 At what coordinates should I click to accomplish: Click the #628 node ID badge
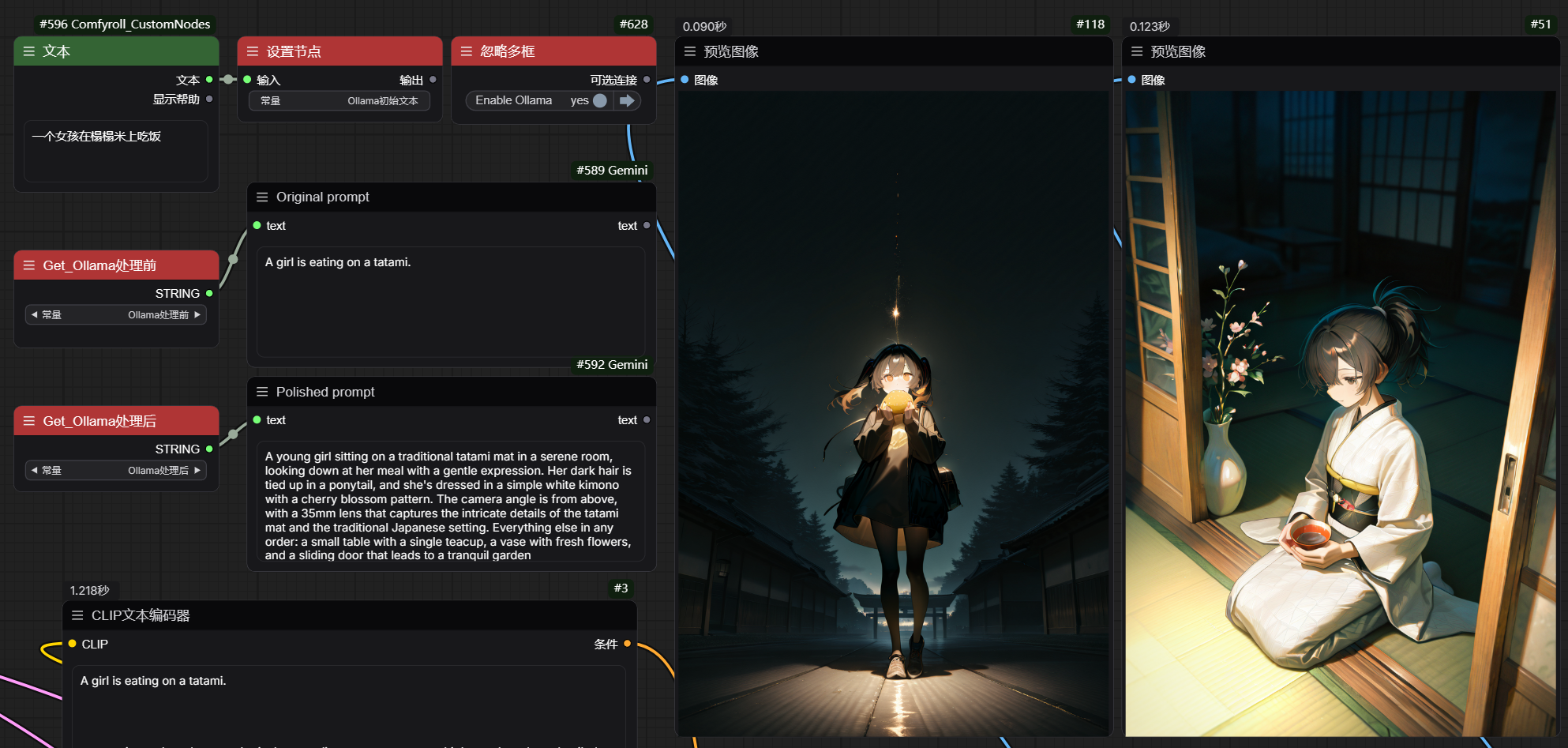[634, 24]
